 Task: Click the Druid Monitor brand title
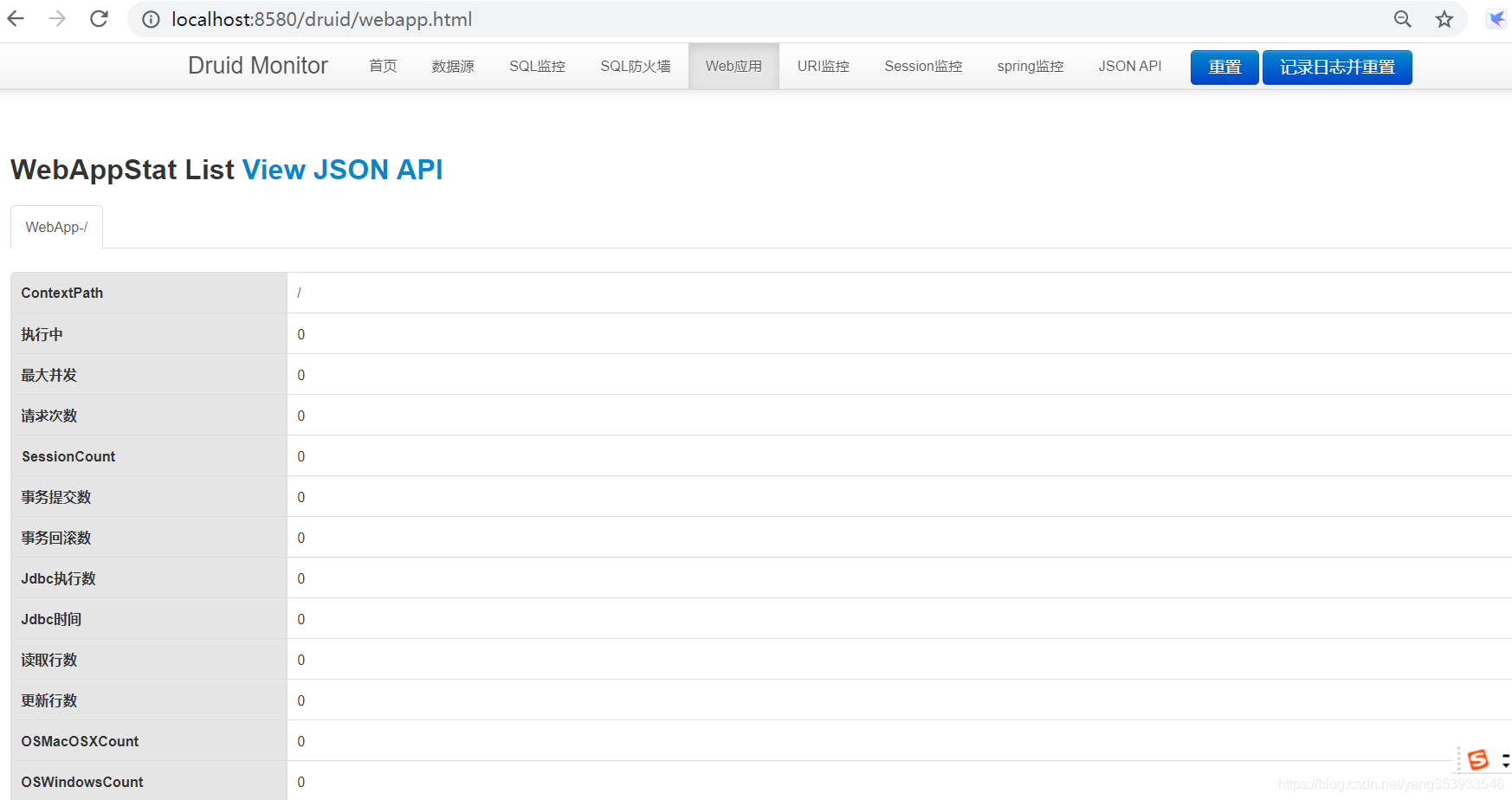coord(258,66)
